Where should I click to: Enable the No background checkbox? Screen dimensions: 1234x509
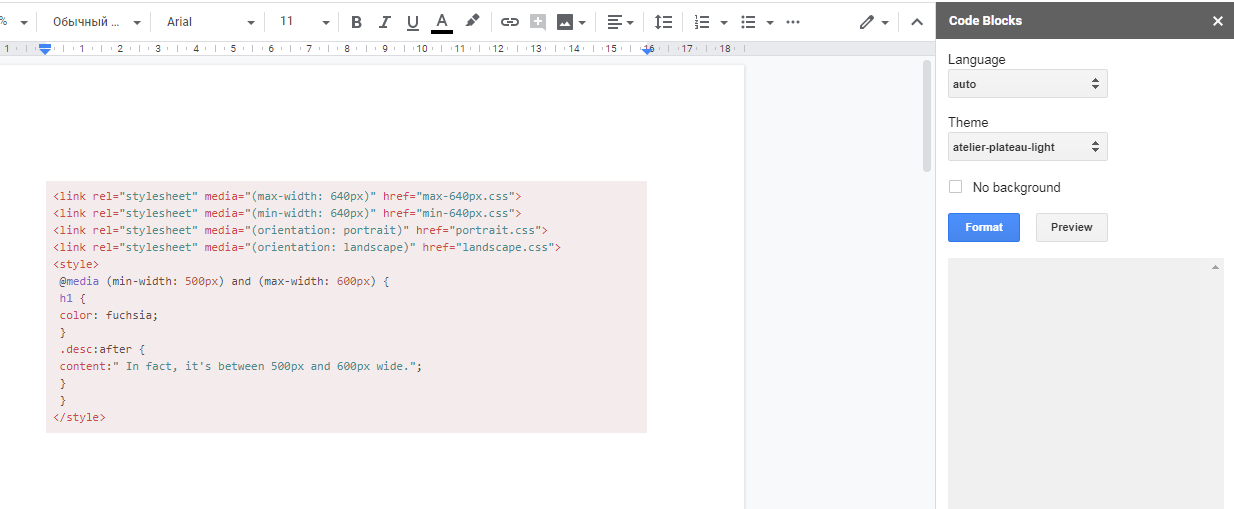pyautogui.click(x=955, y=187)
